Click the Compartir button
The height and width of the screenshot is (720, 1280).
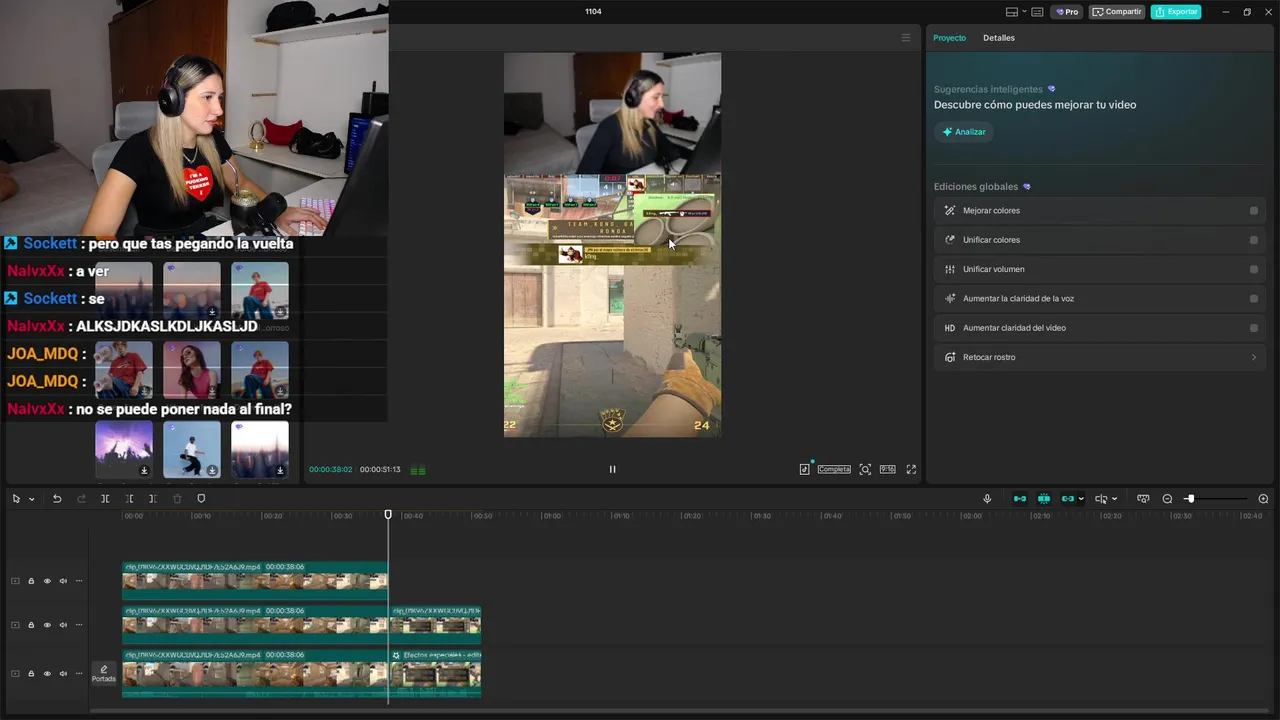(1117, 12)
